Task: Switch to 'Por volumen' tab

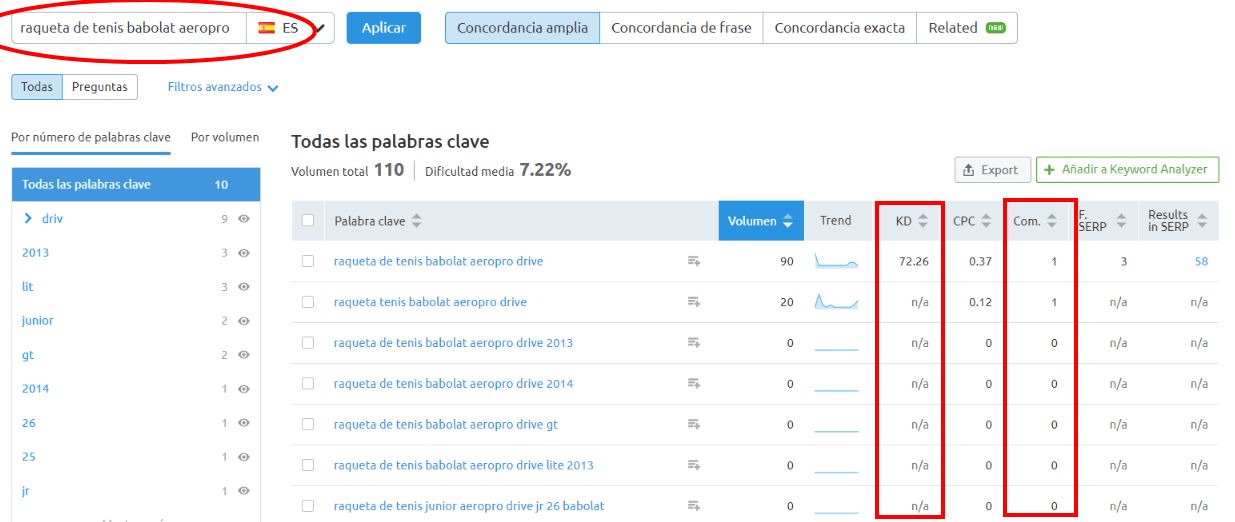Action: 225,137
